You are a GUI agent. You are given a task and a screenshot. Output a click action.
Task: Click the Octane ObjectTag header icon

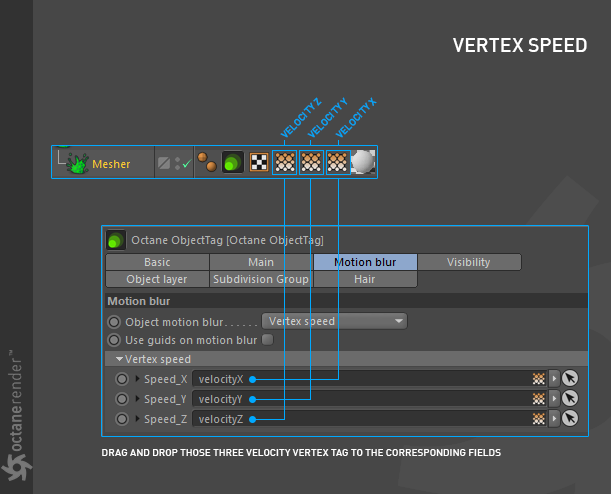pyautogui.click(x=116, y=240)
